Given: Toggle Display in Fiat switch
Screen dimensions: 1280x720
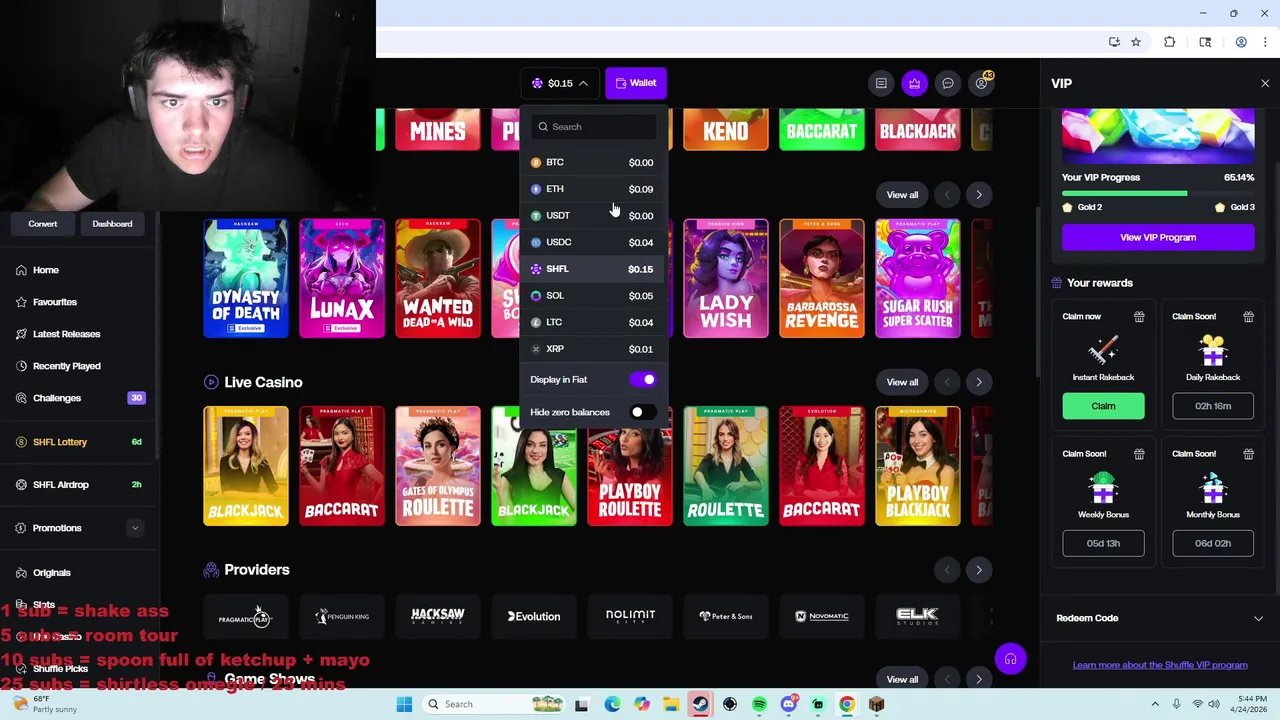Looking at the screenshot, I should point(643,380).
